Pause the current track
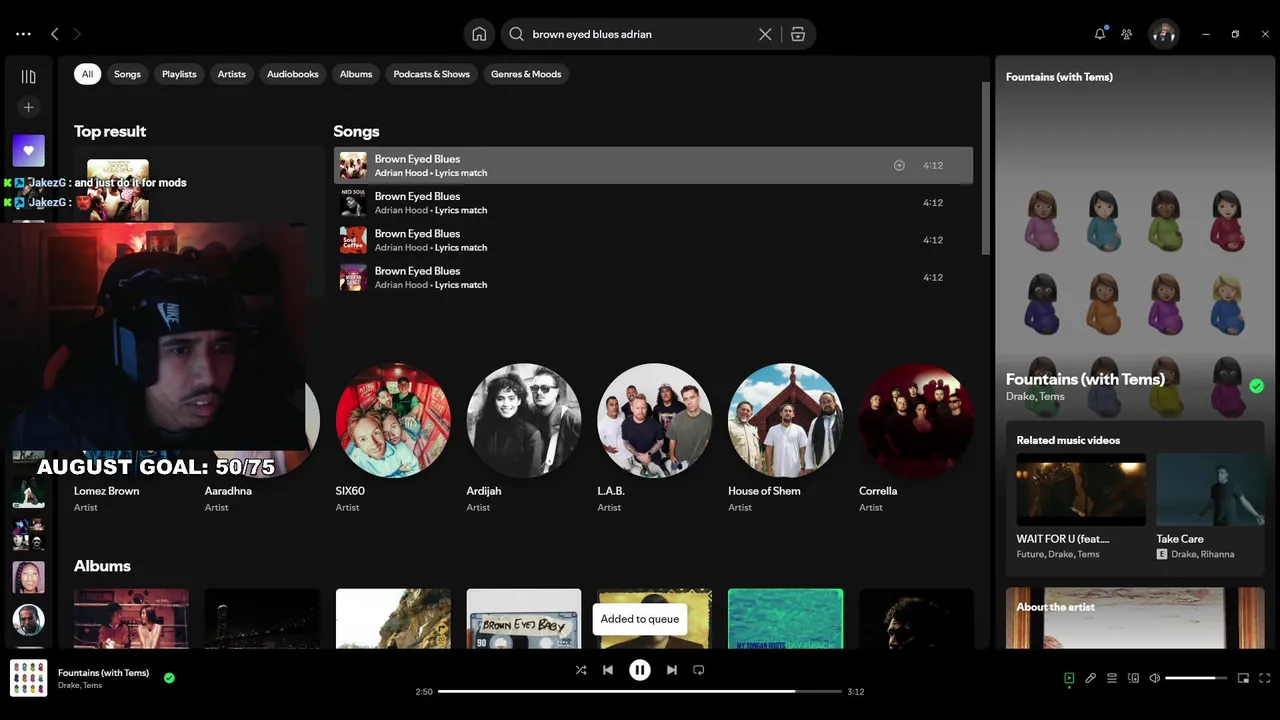 640,670
